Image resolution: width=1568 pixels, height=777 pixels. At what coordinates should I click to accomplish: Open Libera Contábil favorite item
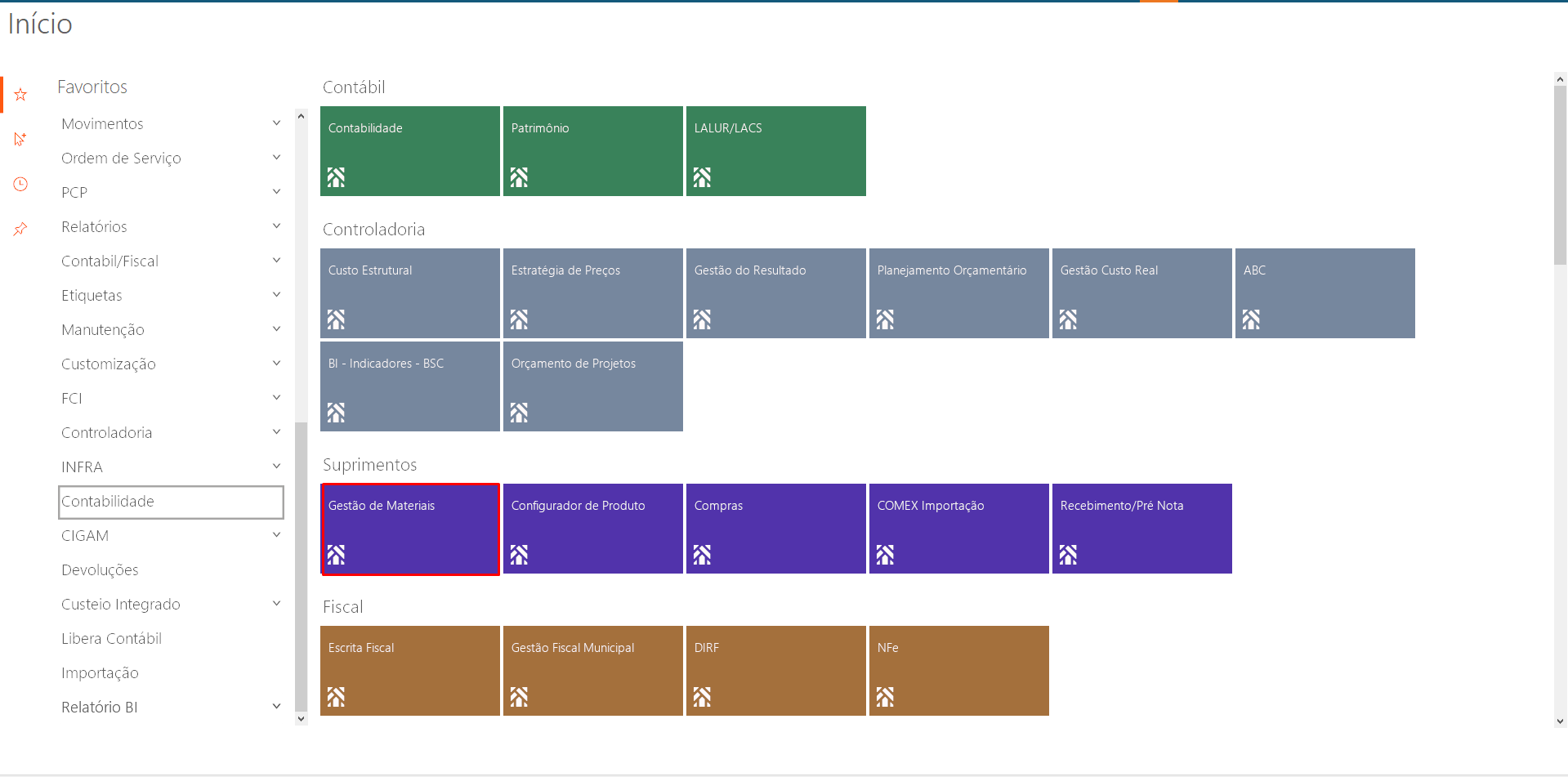tap(111, 639)
